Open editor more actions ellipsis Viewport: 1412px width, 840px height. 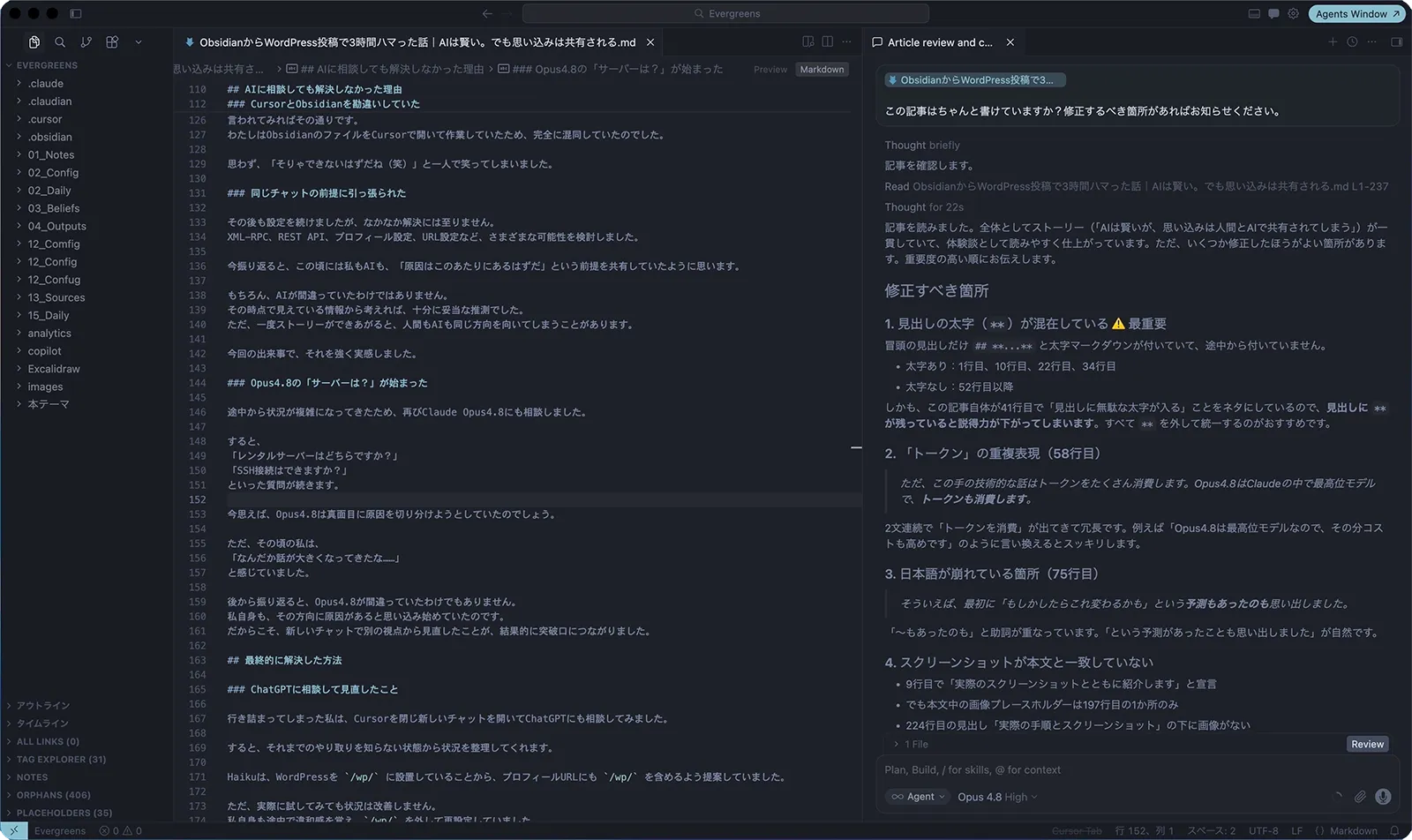847,41
